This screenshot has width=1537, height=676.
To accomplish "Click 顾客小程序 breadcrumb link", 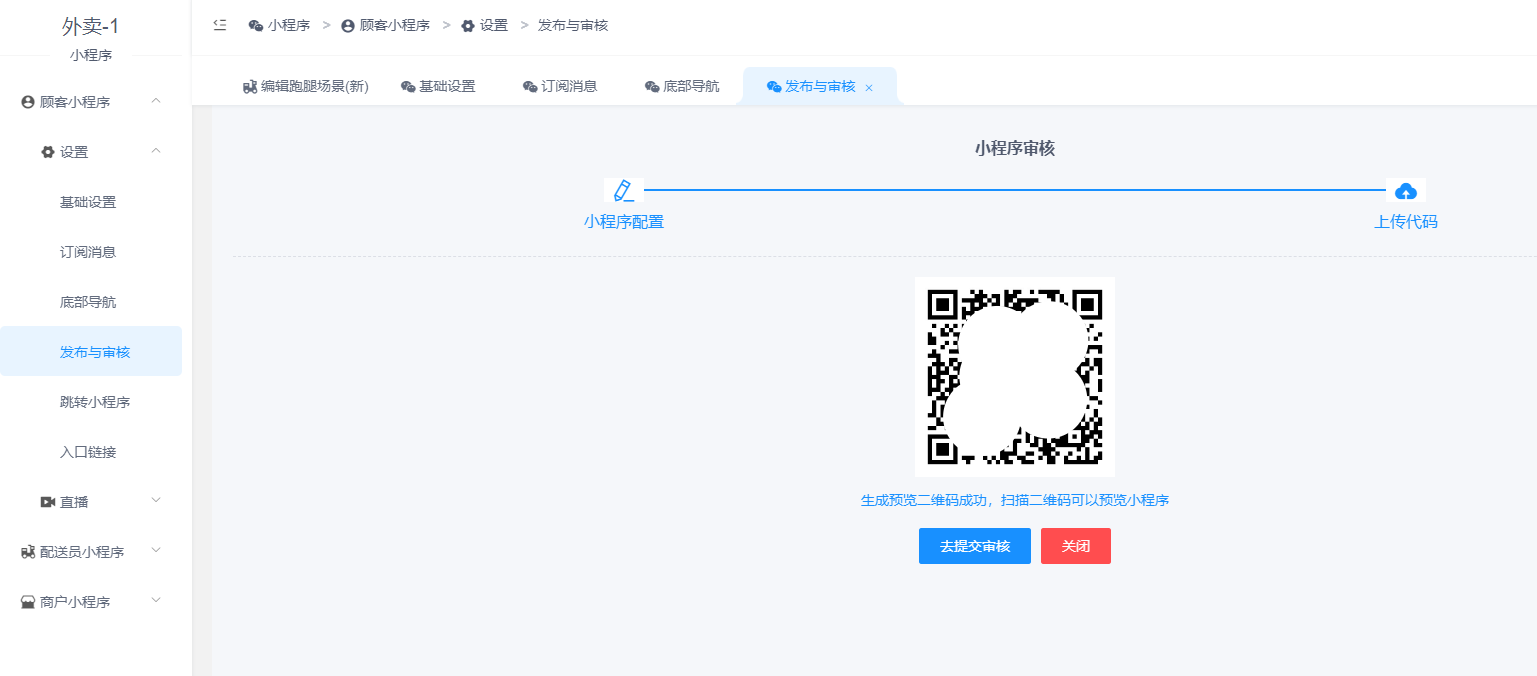I will coord(395,26).
